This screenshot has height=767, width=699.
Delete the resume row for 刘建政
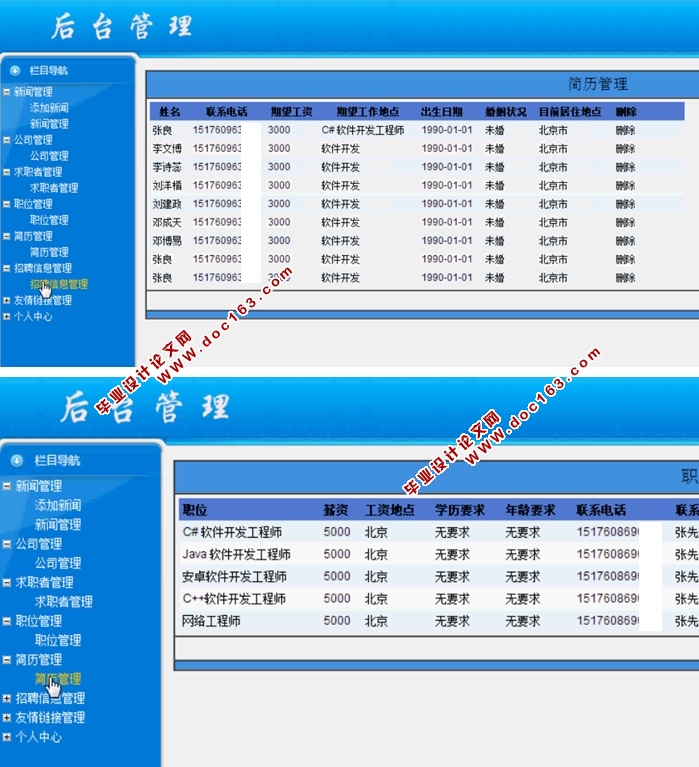click(x=625, y=204)
